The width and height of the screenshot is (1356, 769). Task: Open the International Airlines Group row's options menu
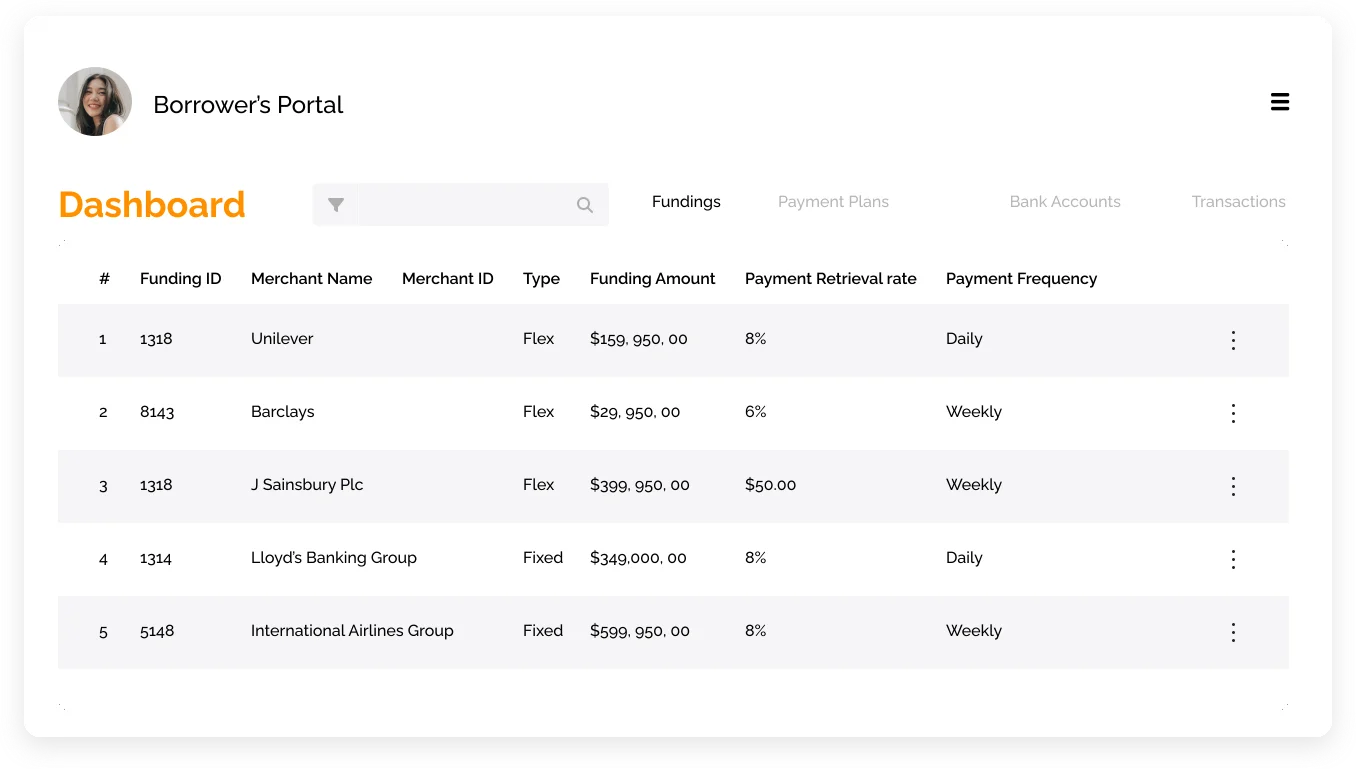(1233, 632)
